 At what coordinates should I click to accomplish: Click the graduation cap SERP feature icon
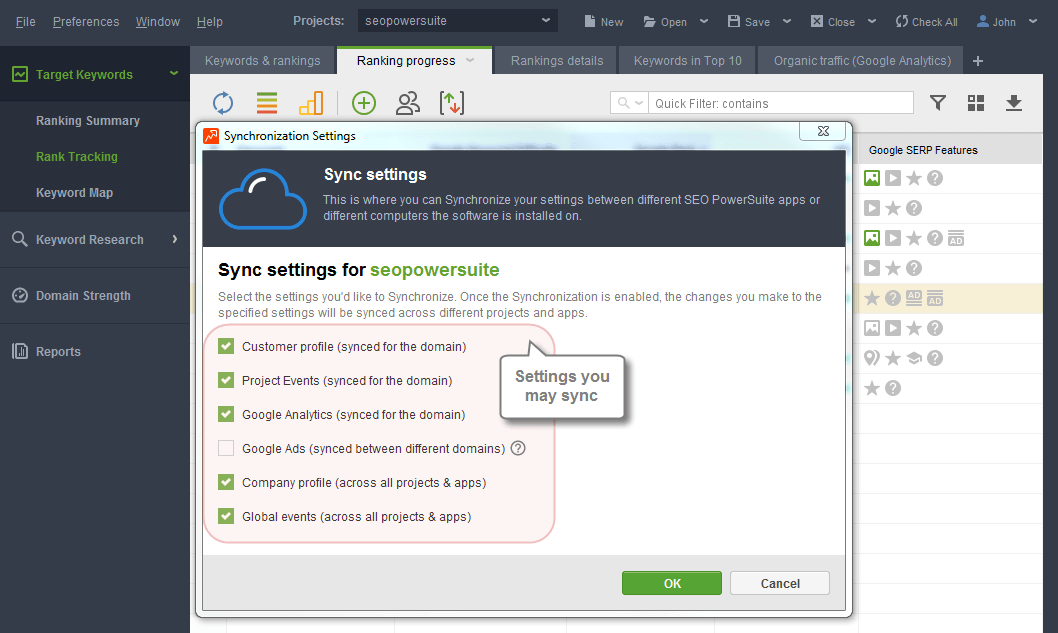[x=914, y=358]
